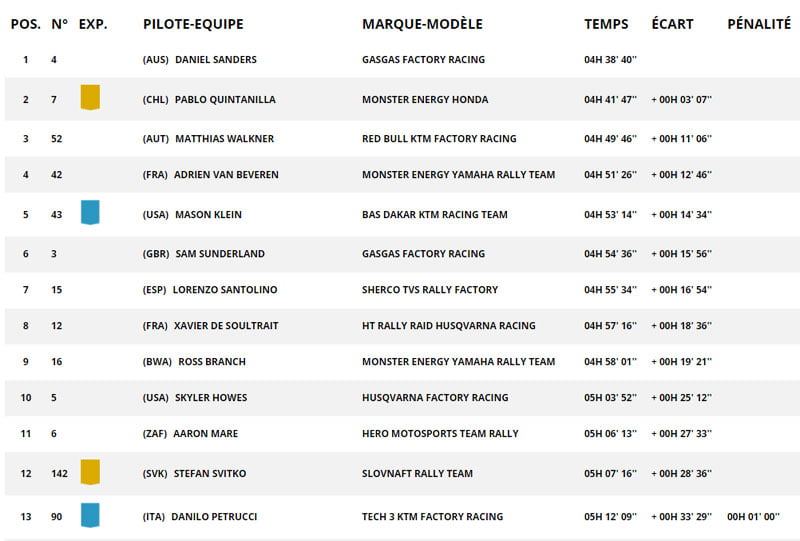Viewport: 800px width, 541px height.
Task: Select Hero Motosports Team Rally entry
Action: [x=440, y=434]
